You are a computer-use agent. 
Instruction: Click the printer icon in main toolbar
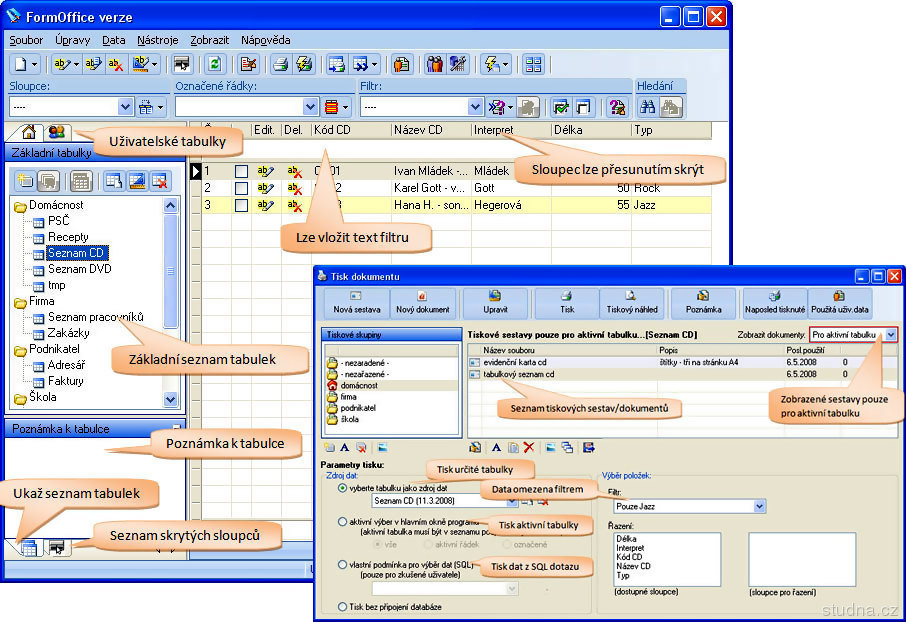281,64
